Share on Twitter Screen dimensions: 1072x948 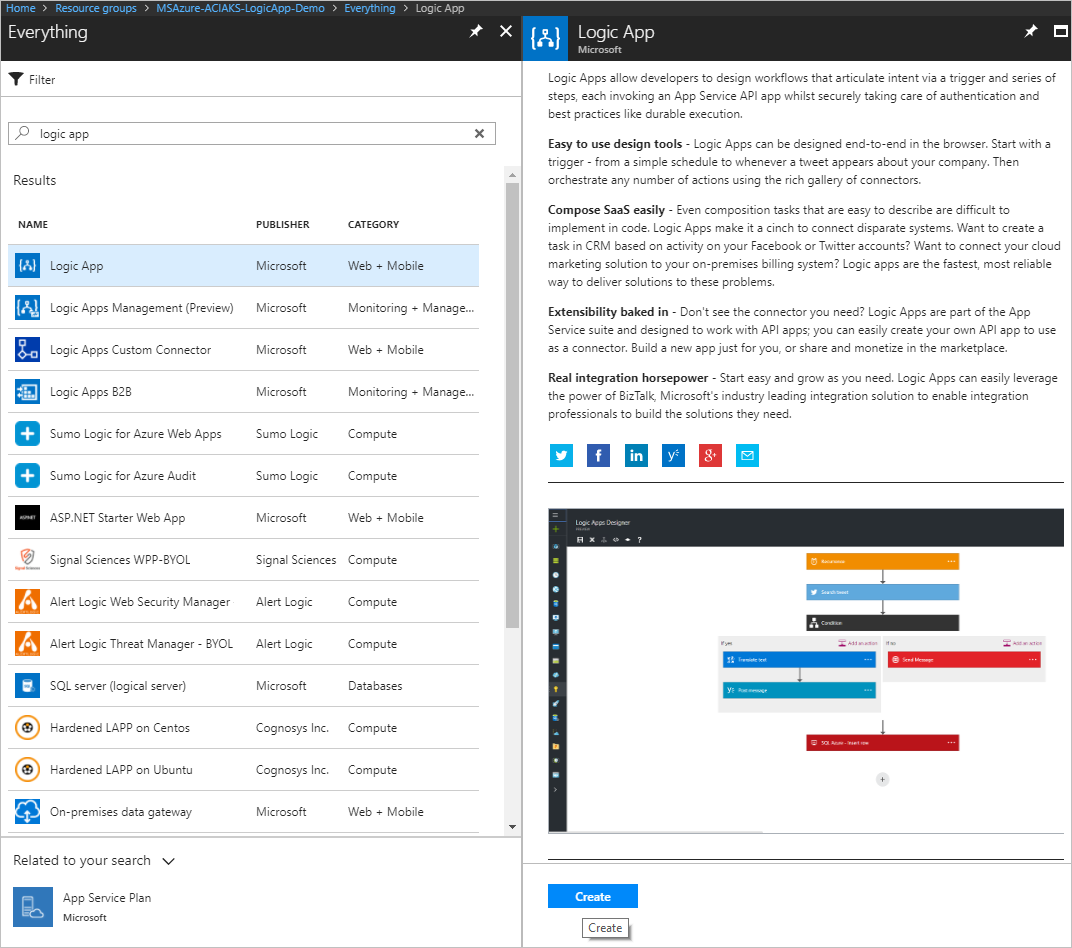click(x=561, y=455)
